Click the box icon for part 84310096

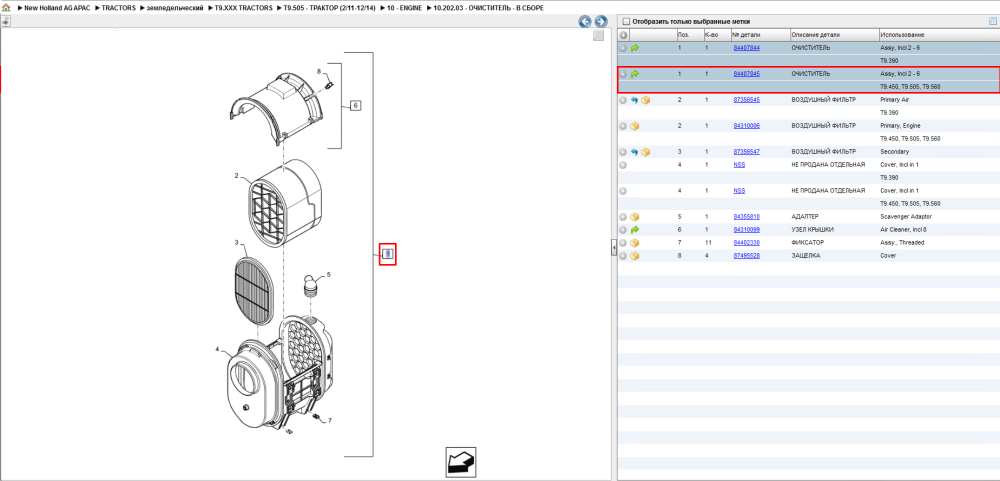click(635, 126)
